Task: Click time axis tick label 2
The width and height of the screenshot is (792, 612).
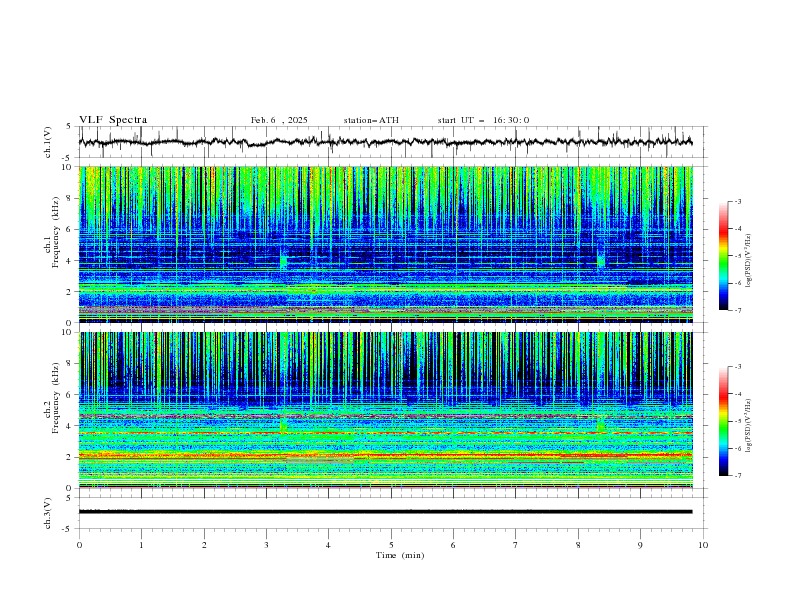Action: point(204,545)
